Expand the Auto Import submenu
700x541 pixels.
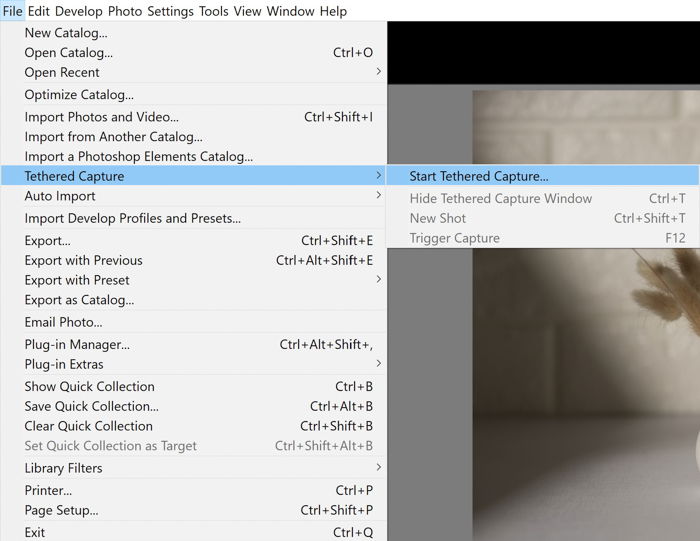point(60,196)
